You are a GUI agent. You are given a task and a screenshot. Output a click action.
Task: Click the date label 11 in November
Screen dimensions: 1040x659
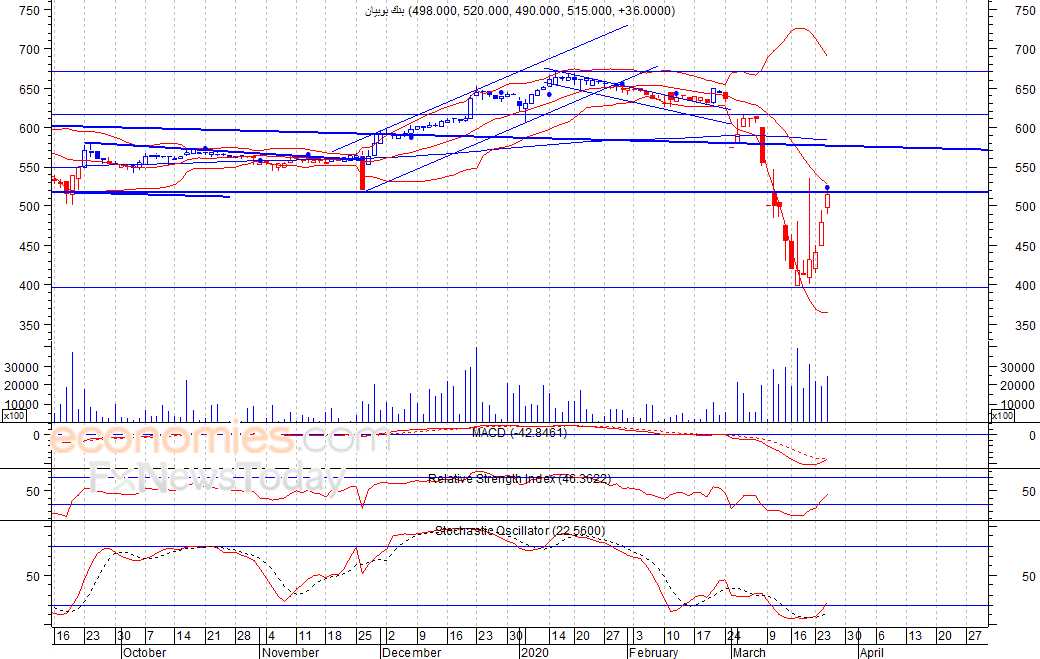click(304, 636)
